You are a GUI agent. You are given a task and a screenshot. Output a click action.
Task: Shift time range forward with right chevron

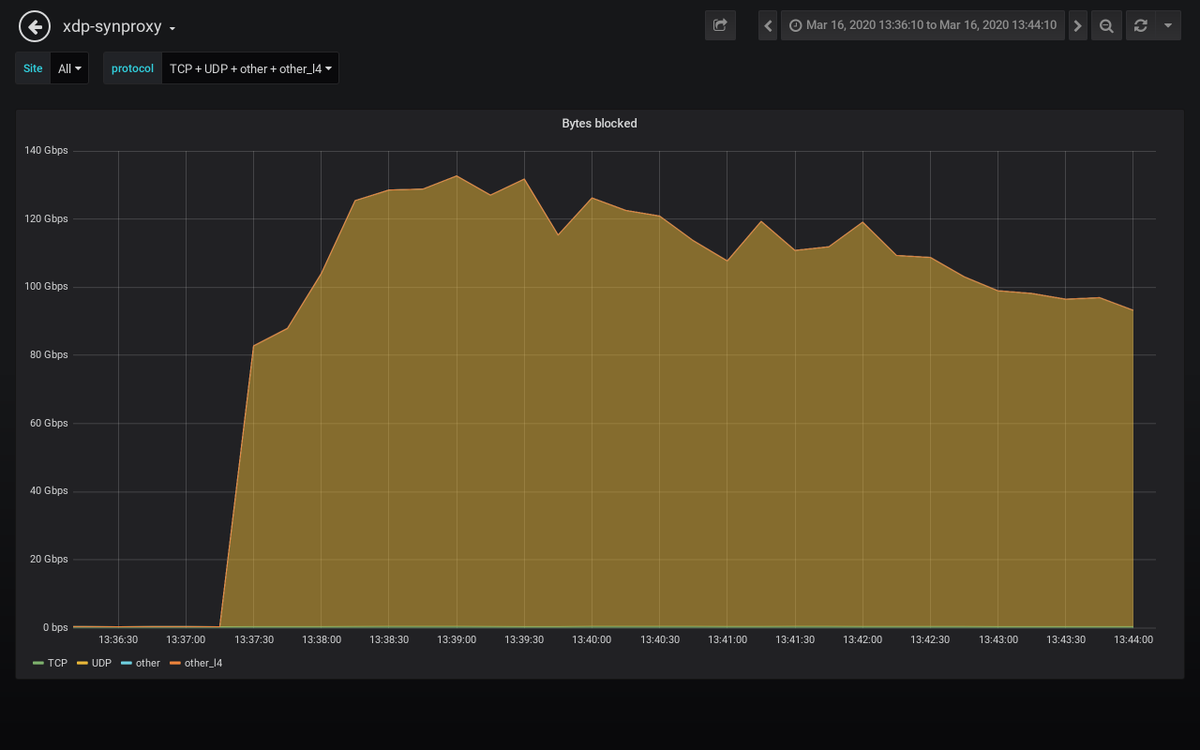point(1077,26)
